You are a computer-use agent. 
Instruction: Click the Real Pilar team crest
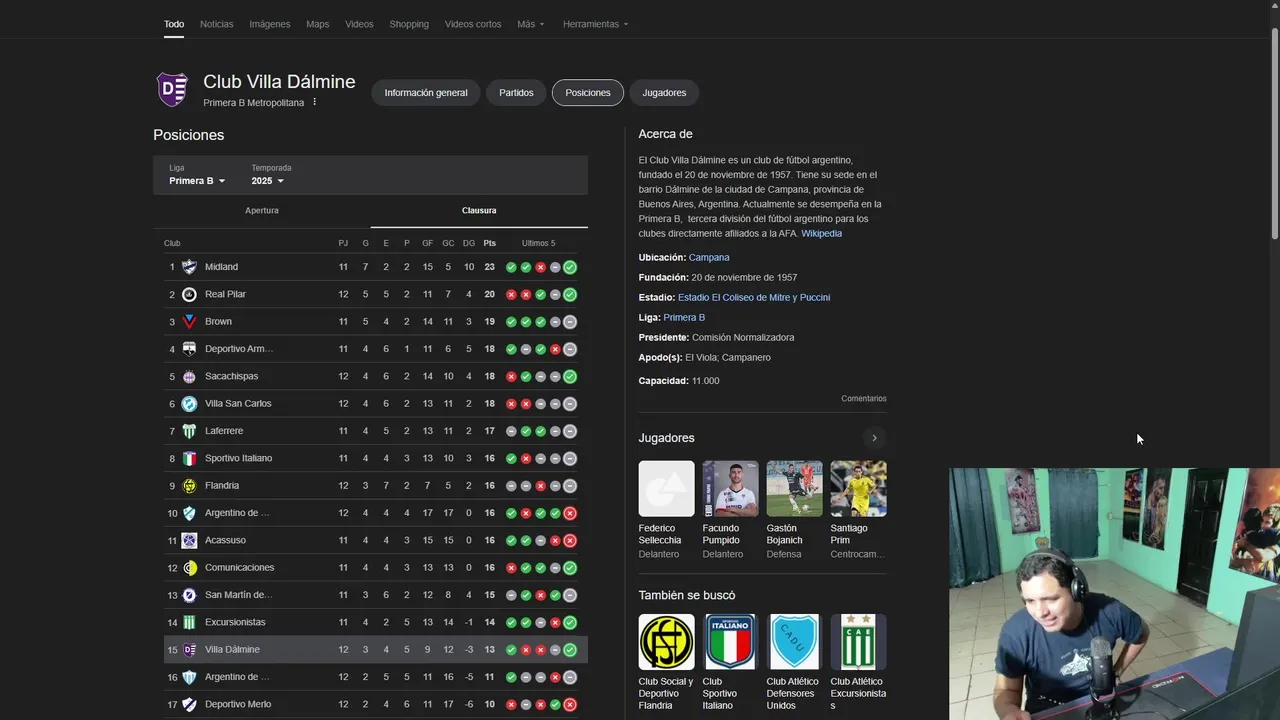coord(189,294)
